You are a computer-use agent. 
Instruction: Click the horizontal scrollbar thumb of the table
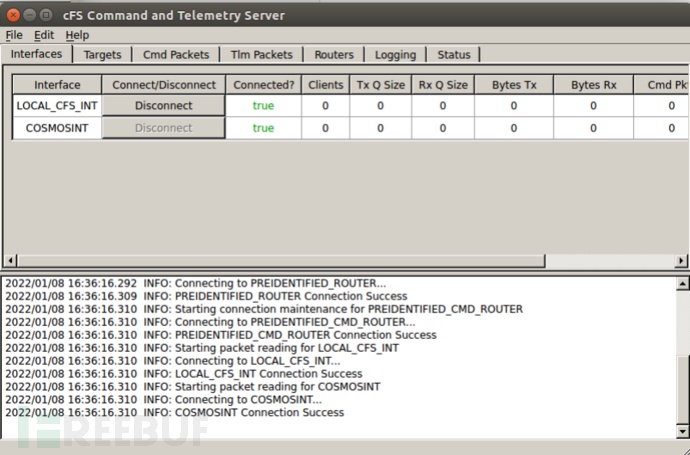tap(281, 261)
